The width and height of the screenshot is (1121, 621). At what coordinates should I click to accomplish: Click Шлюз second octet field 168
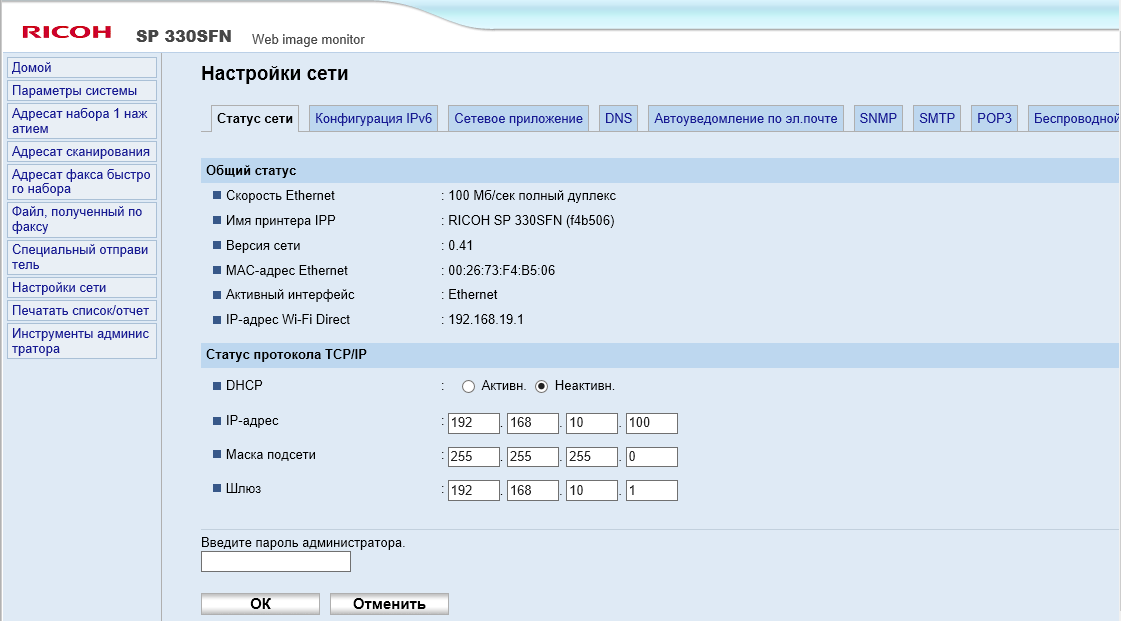point(533,490)
